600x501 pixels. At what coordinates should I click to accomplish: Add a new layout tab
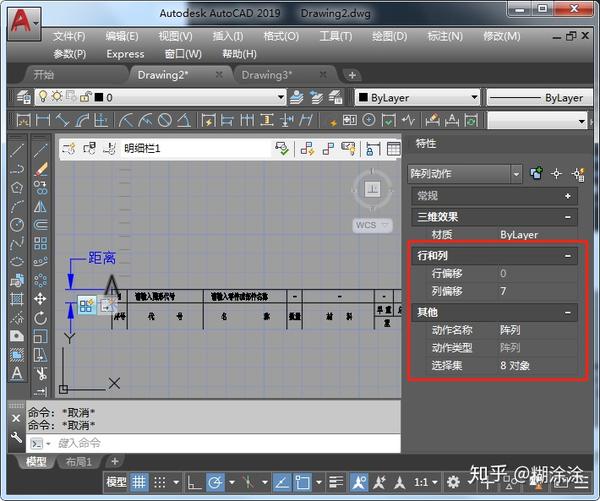click(x=114, y=462)
